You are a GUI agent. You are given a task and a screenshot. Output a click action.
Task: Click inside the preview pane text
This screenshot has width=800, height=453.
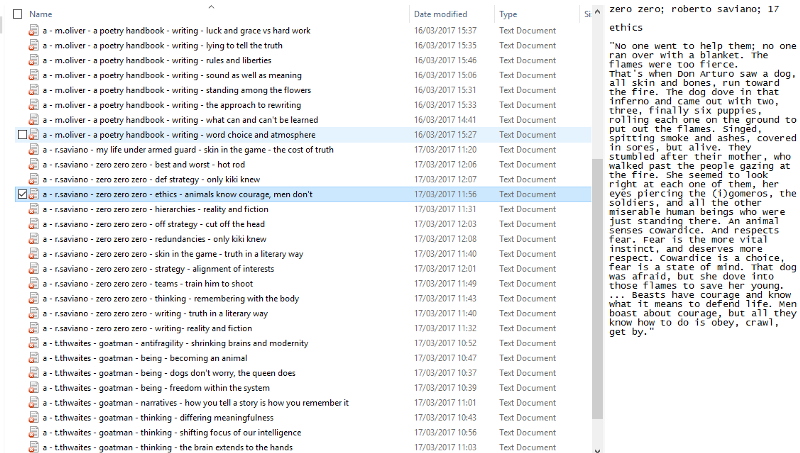click(x=700, y=200)
